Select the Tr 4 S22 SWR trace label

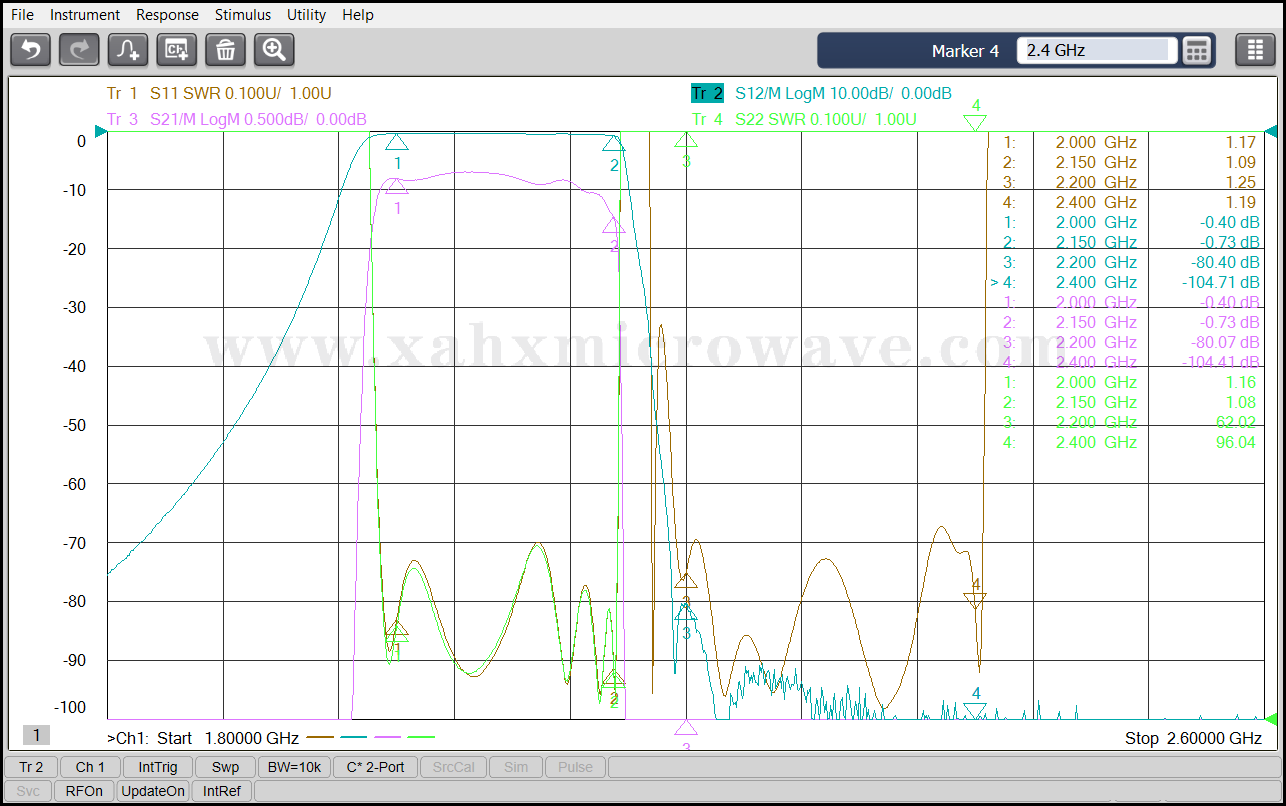pos(804,119)
